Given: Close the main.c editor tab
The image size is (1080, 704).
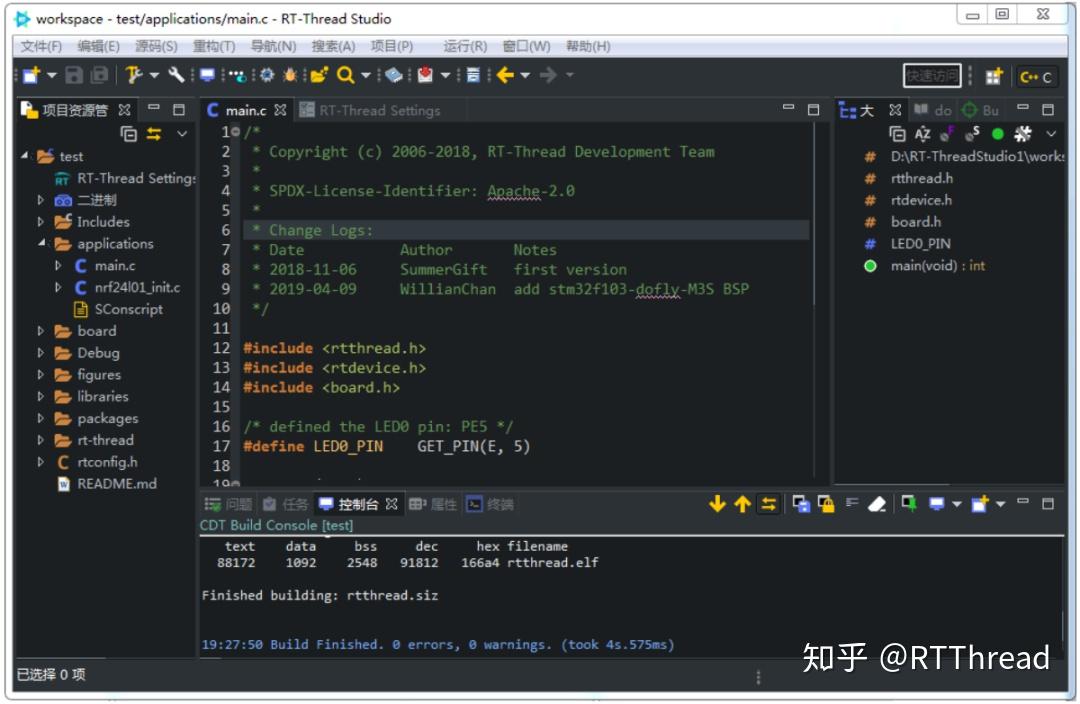Looking at the screenshot, I should (x=280, y=110).
